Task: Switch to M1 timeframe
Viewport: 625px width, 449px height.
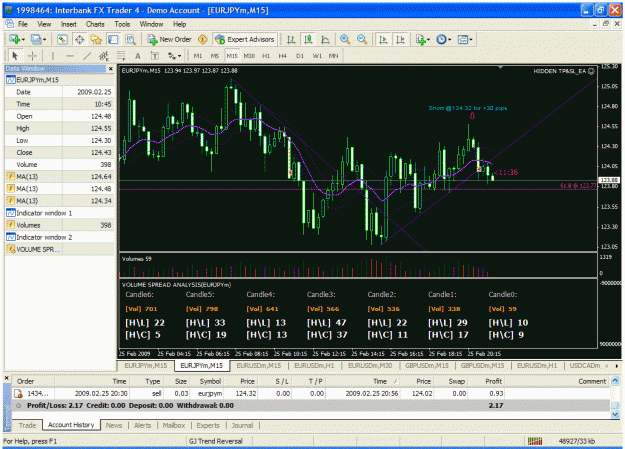Action: (x=198, y=56)
